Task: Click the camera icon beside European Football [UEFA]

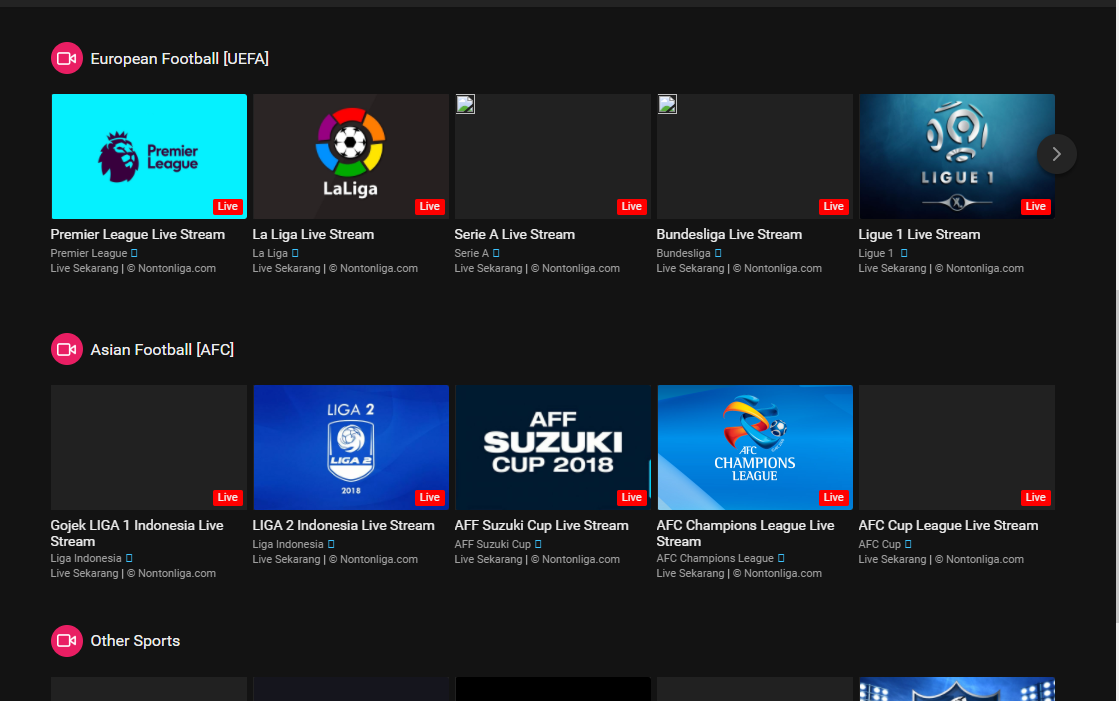Action: (66, 59)
